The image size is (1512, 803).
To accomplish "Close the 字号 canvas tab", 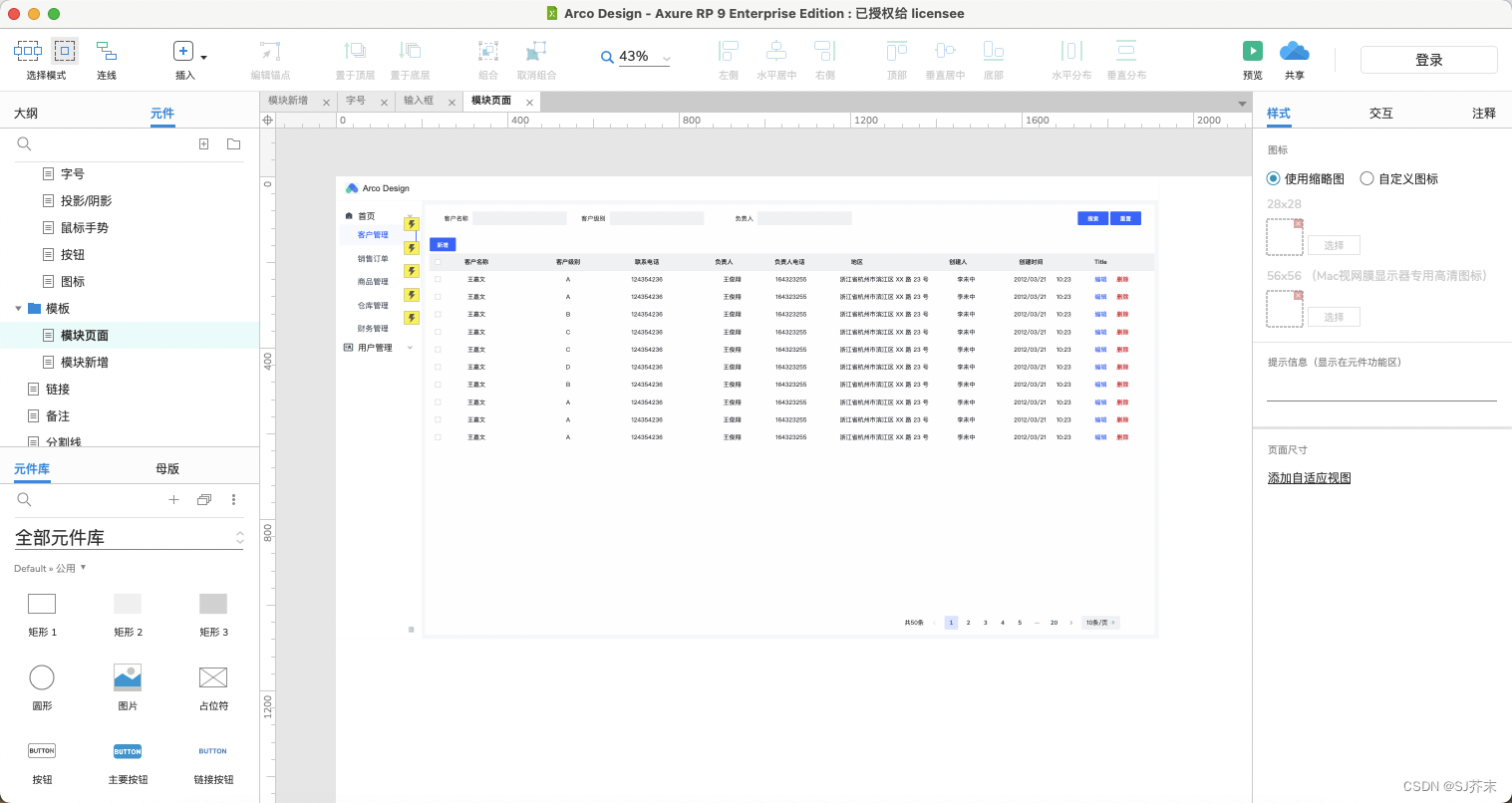I will tap(384, 102).
